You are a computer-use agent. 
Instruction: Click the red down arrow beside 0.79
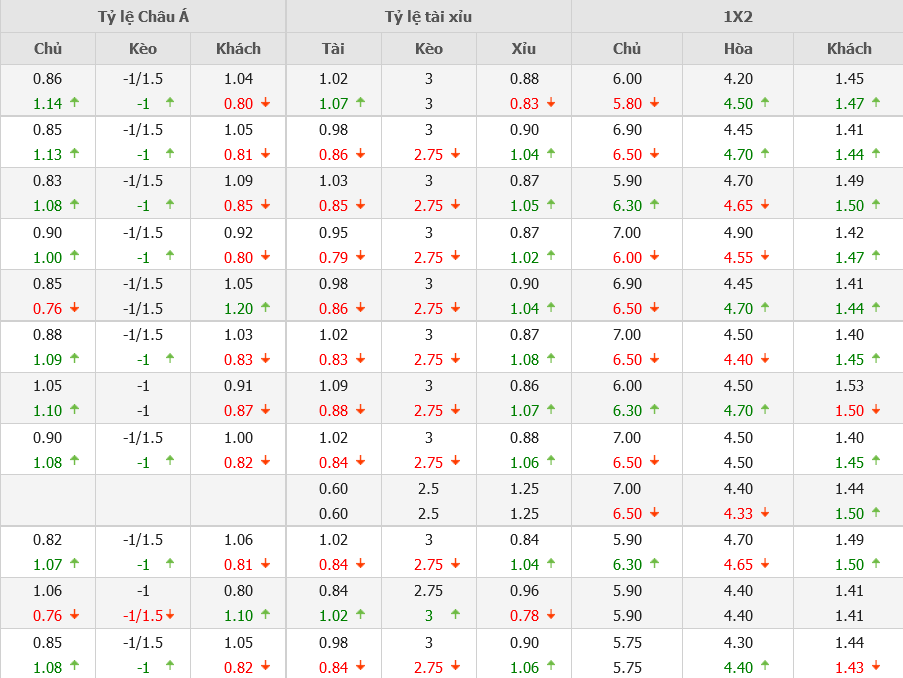tap(360, 257)
